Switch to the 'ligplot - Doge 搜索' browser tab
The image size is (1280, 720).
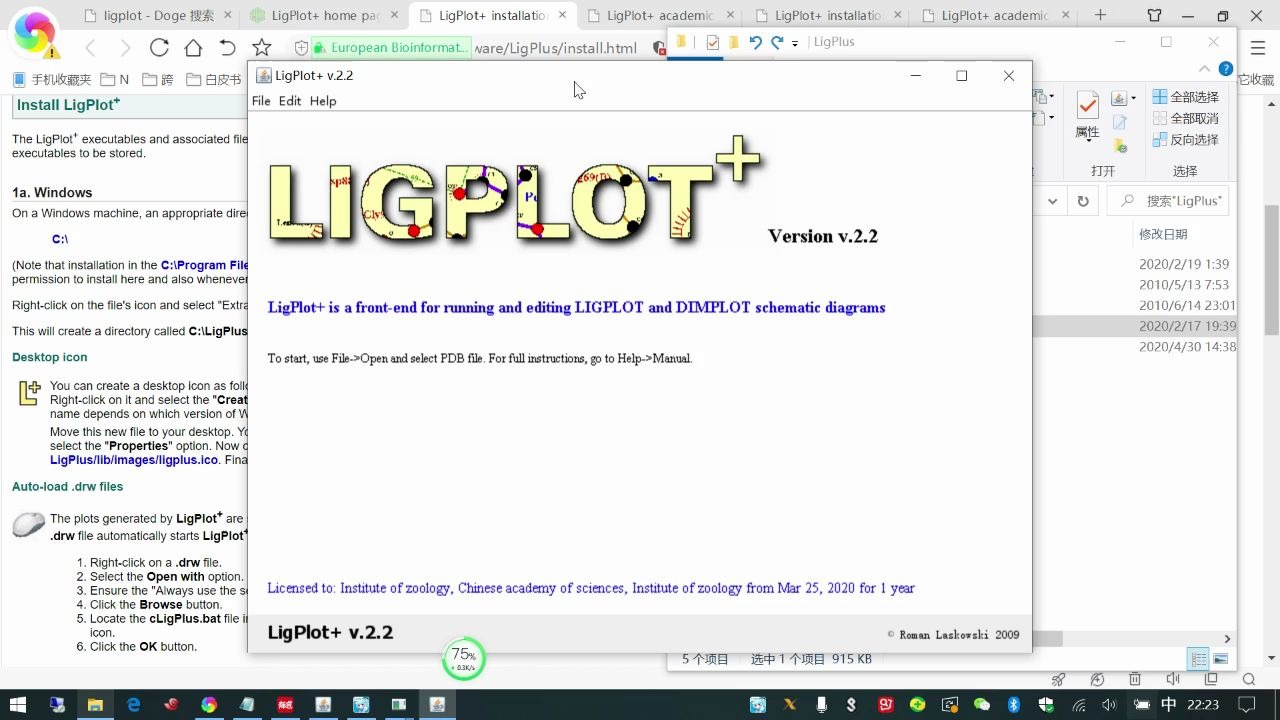tap(157, 16)
